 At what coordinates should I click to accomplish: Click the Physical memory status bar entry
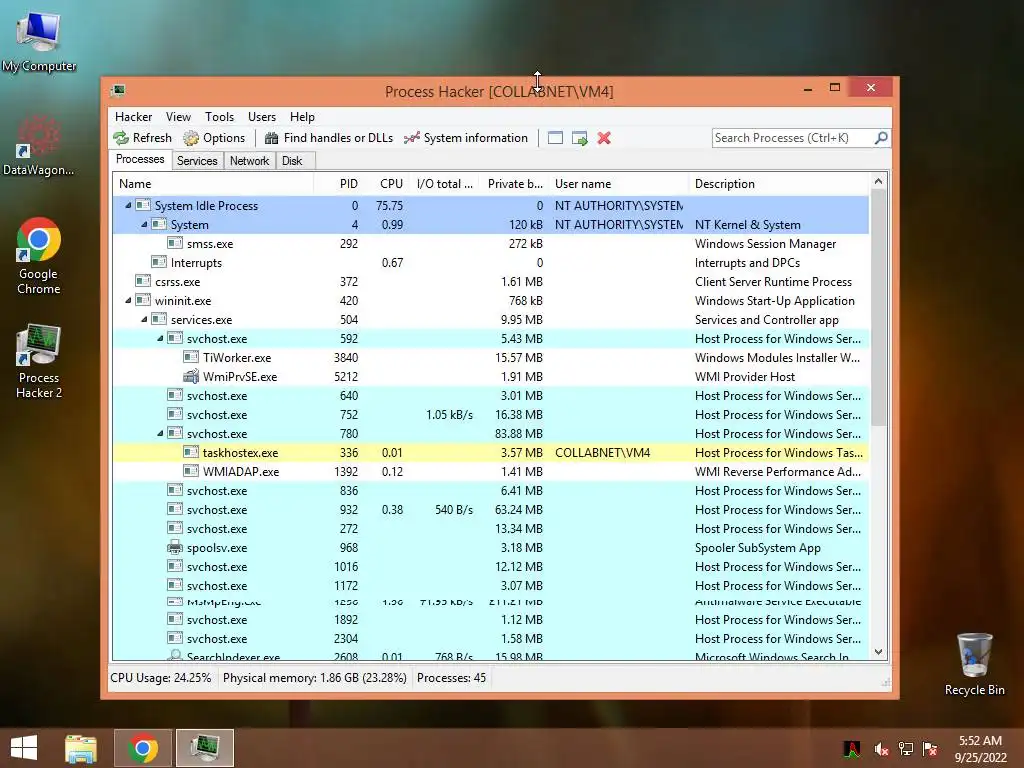coord(315,678)
